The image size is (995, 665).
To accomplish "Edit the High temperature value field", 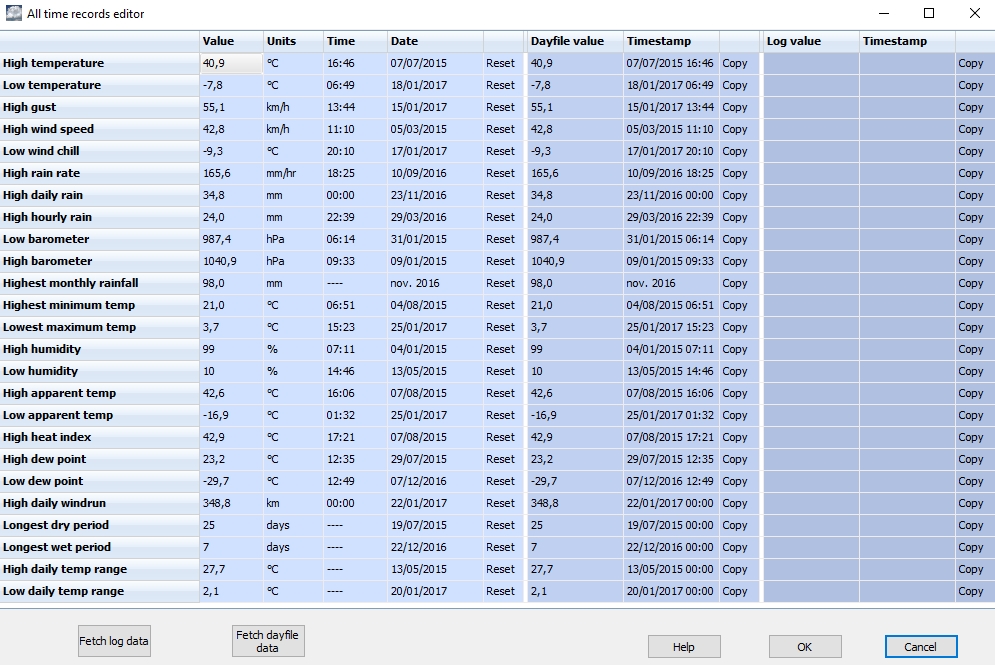I will pos(230,63).
